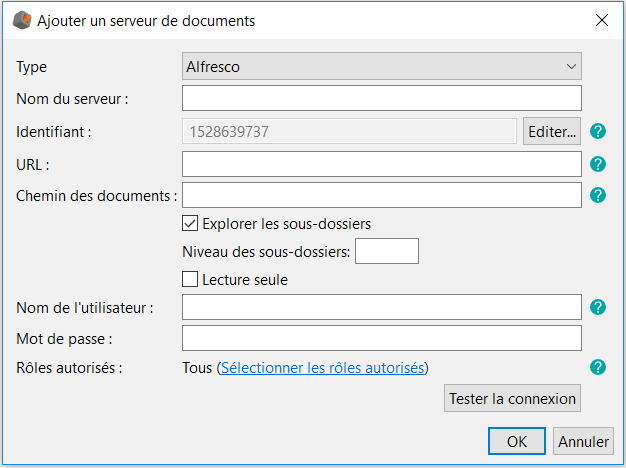This screenshot has width=626, height=468.
Task: Enable the Lecture seule checkbox
Action: tap(191, 280)
